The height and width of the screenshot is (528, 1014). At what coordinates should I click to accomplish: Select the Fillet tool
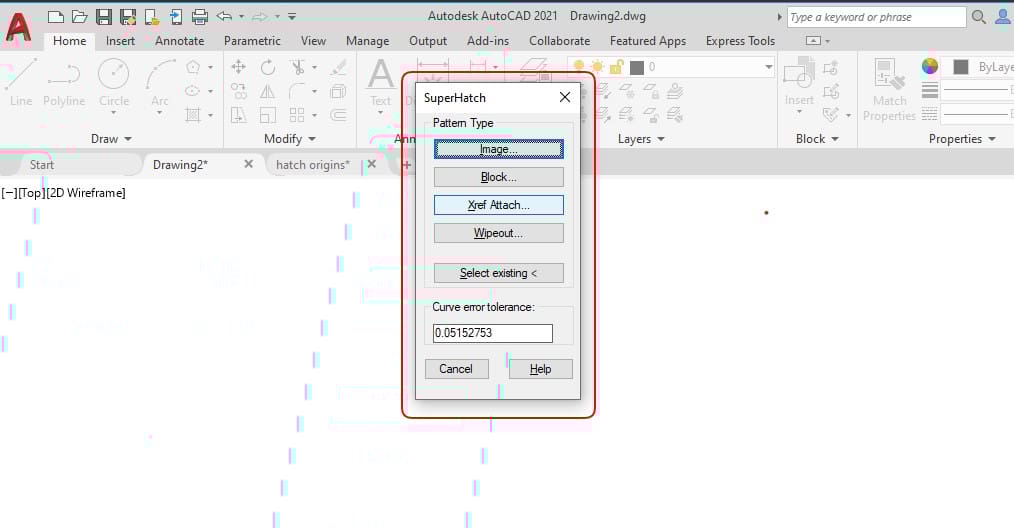pyautogui.click(x=297, y=91)
